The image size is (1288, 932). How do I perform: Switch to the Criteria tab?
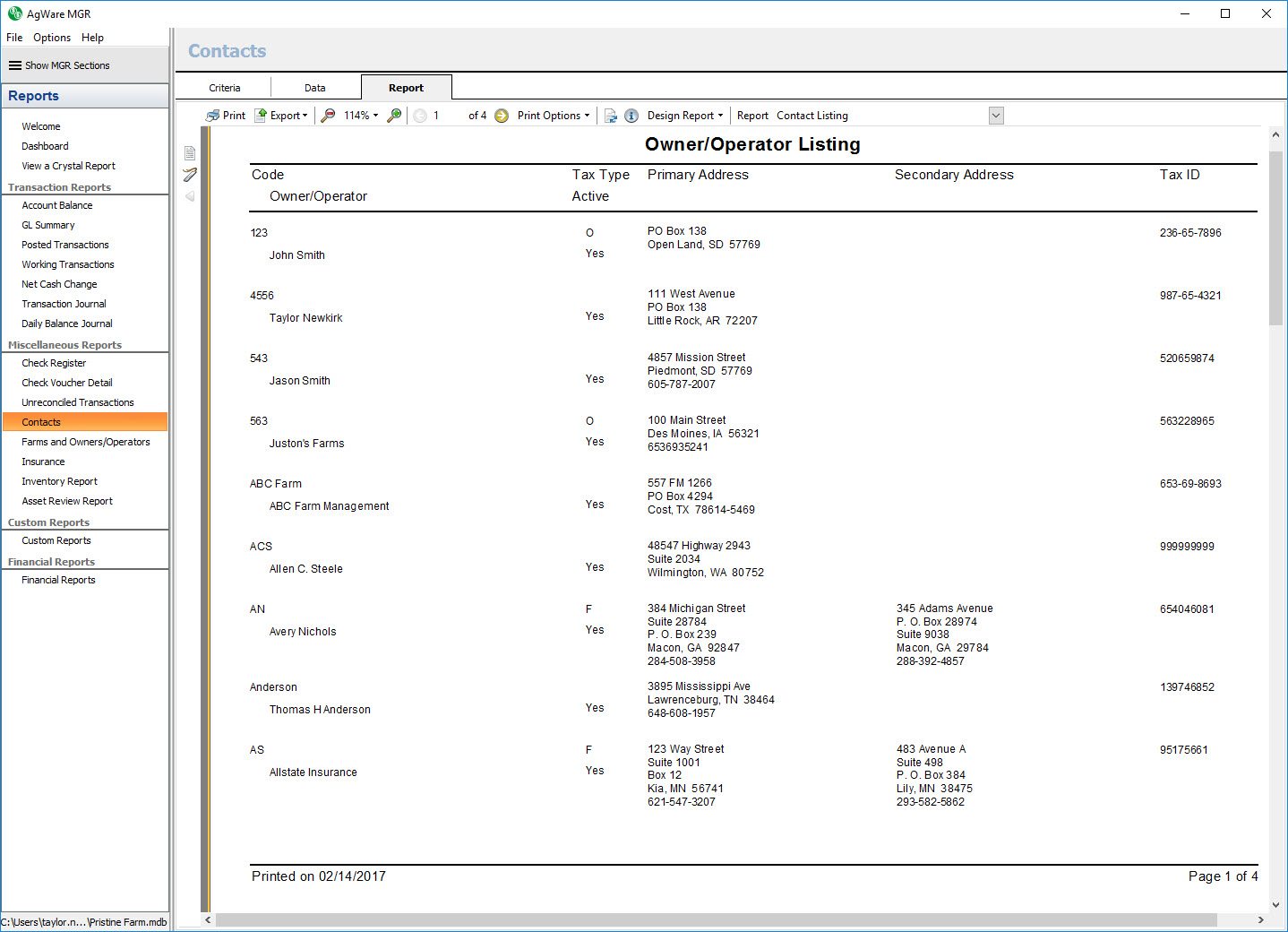point(225,88)
